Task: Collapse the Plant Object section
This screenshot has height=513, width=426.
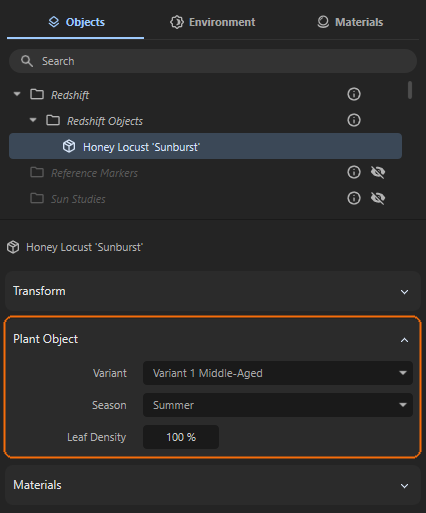Action: pos(404,340)
